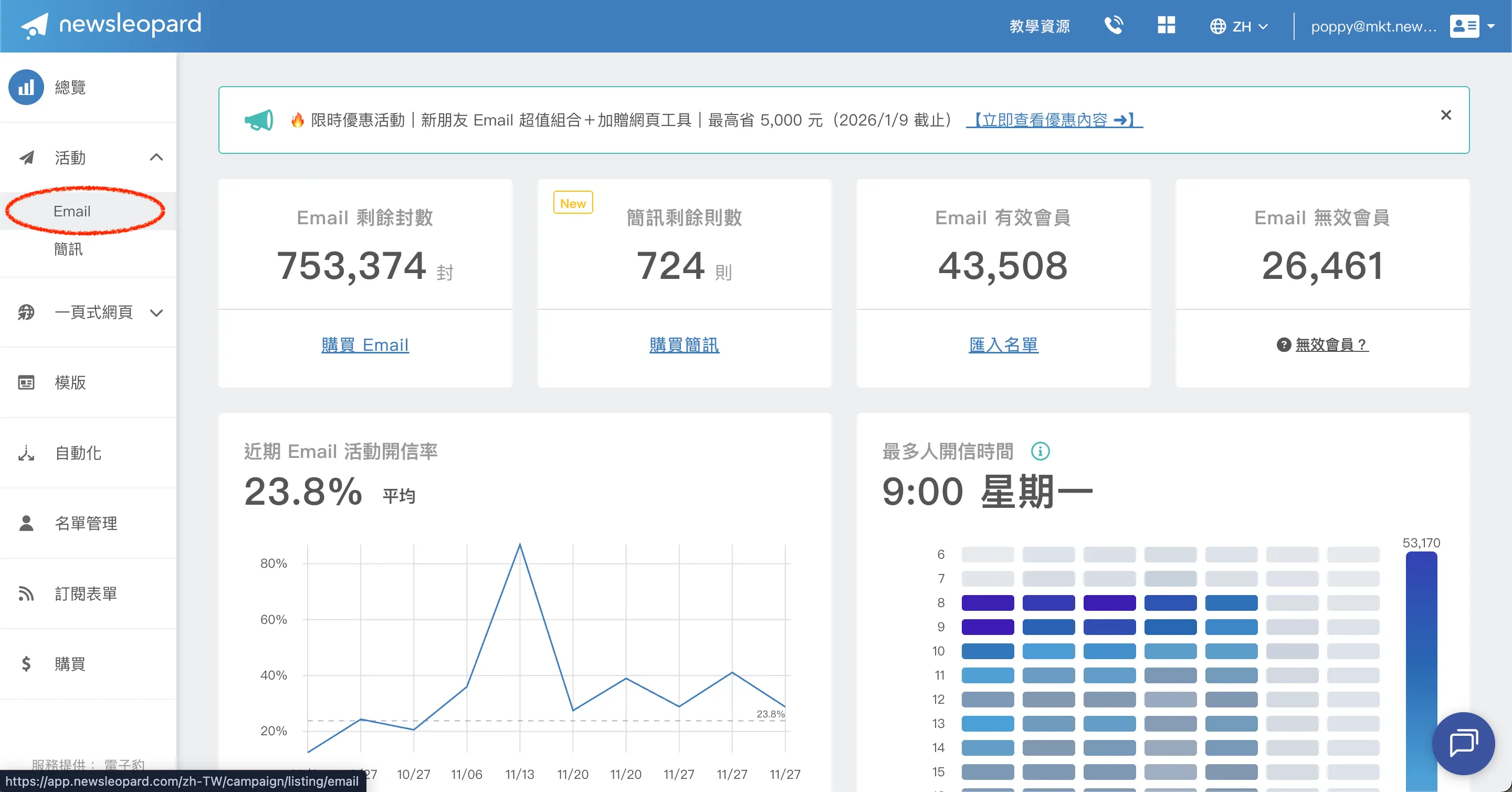Screen dimensions: 1512x792
Task: Open the user account dropdown arrow
Action: click(x=1491, y=26)
